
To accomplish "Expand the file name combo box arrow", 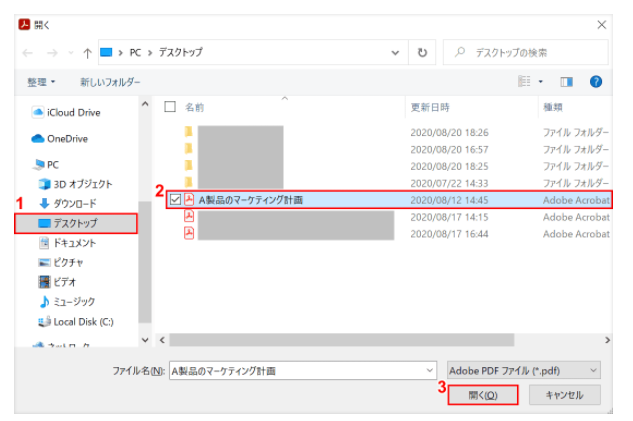I will click(429, 371).
